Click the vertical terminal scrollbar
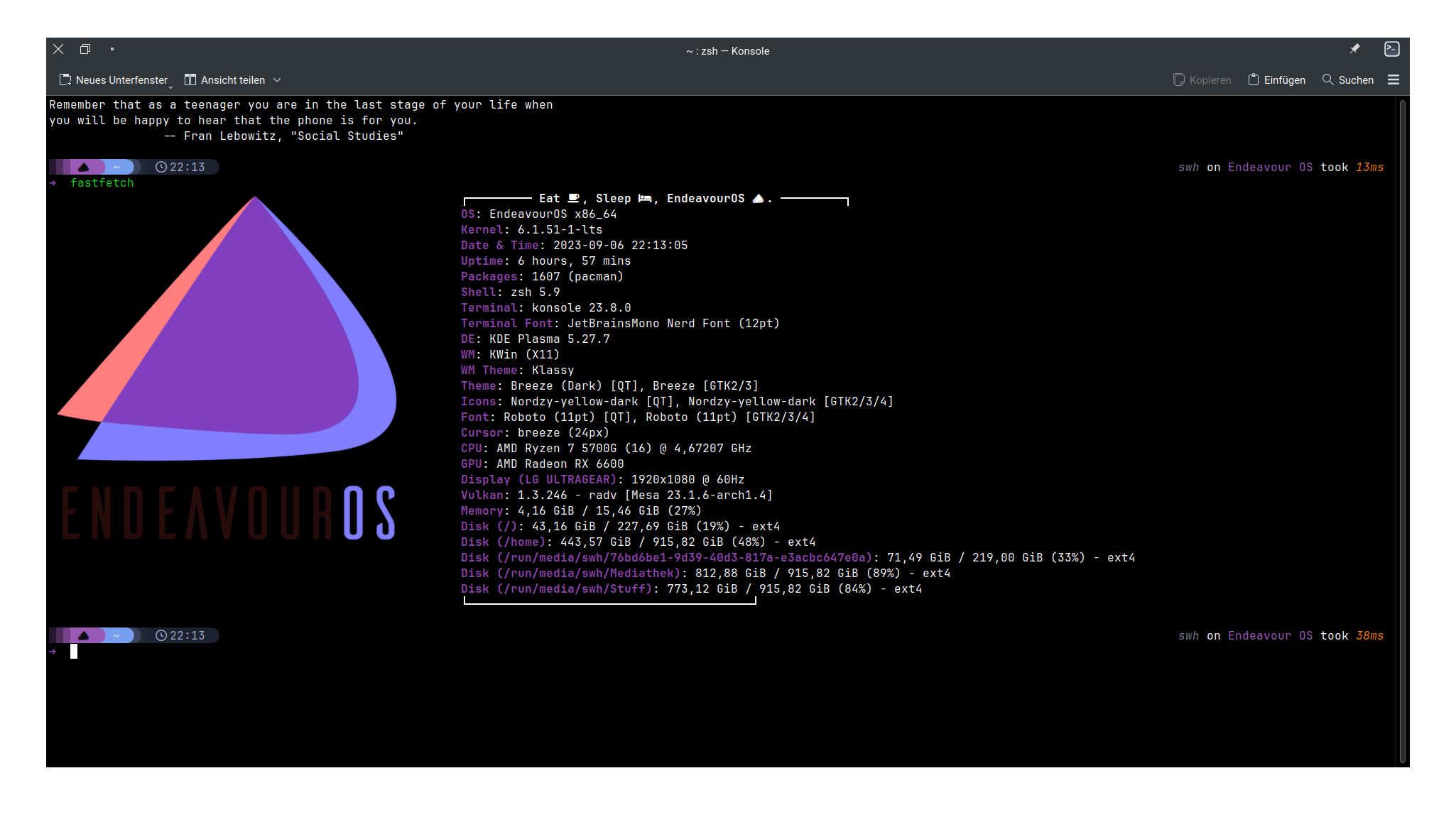The image size is (1456, 822). point(1403,432)
